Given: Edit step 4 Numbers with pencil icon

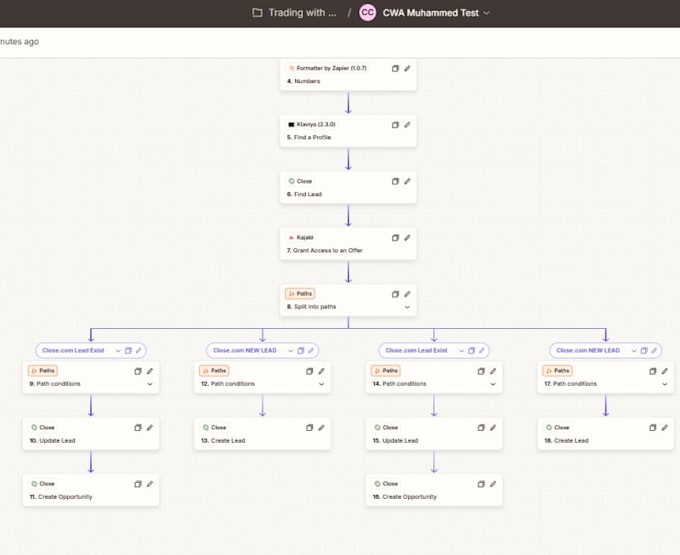Looking at the screenshot, I should pos(407,68).
